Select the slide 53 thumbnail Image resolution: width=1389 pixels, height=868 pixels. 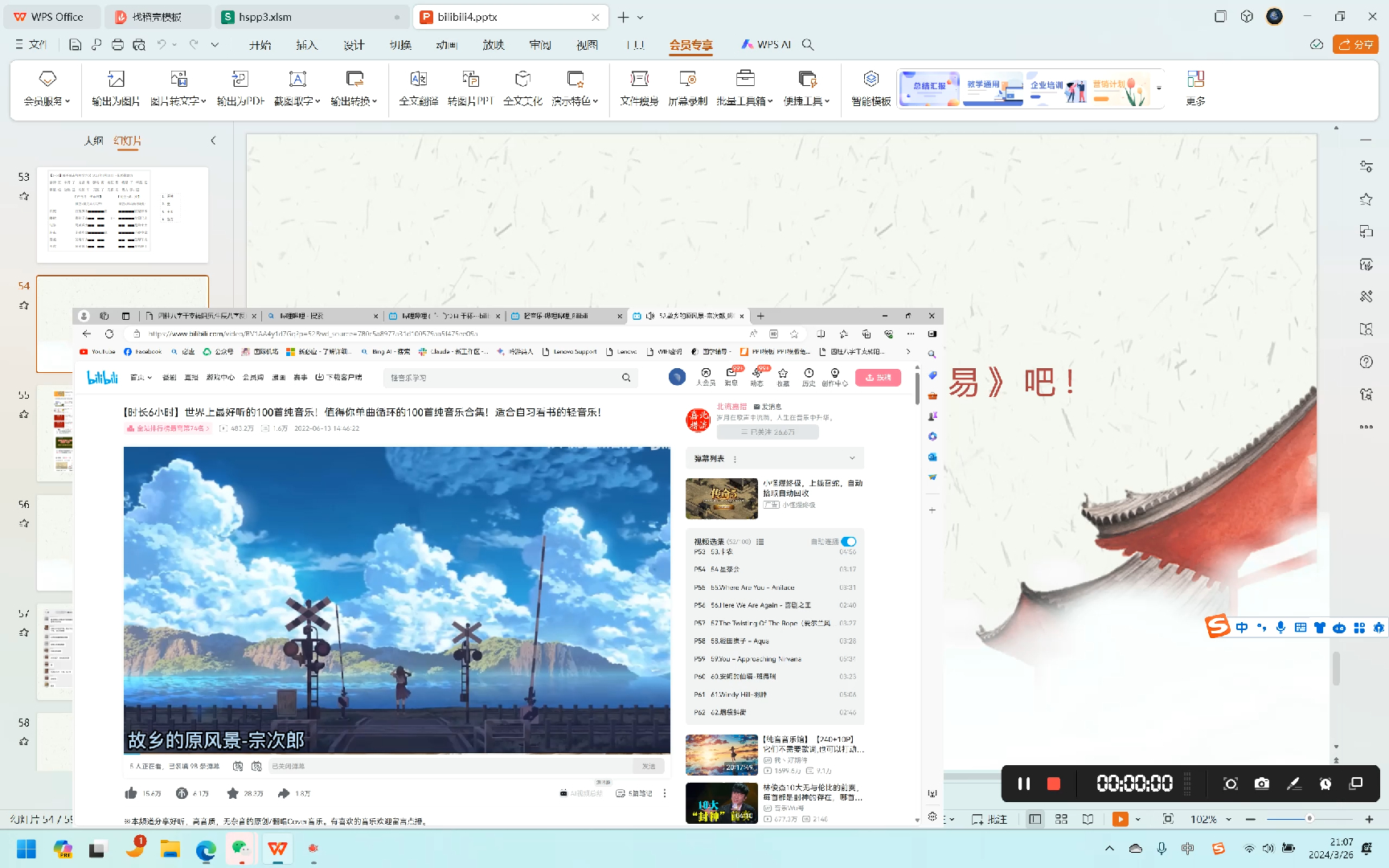122,215
